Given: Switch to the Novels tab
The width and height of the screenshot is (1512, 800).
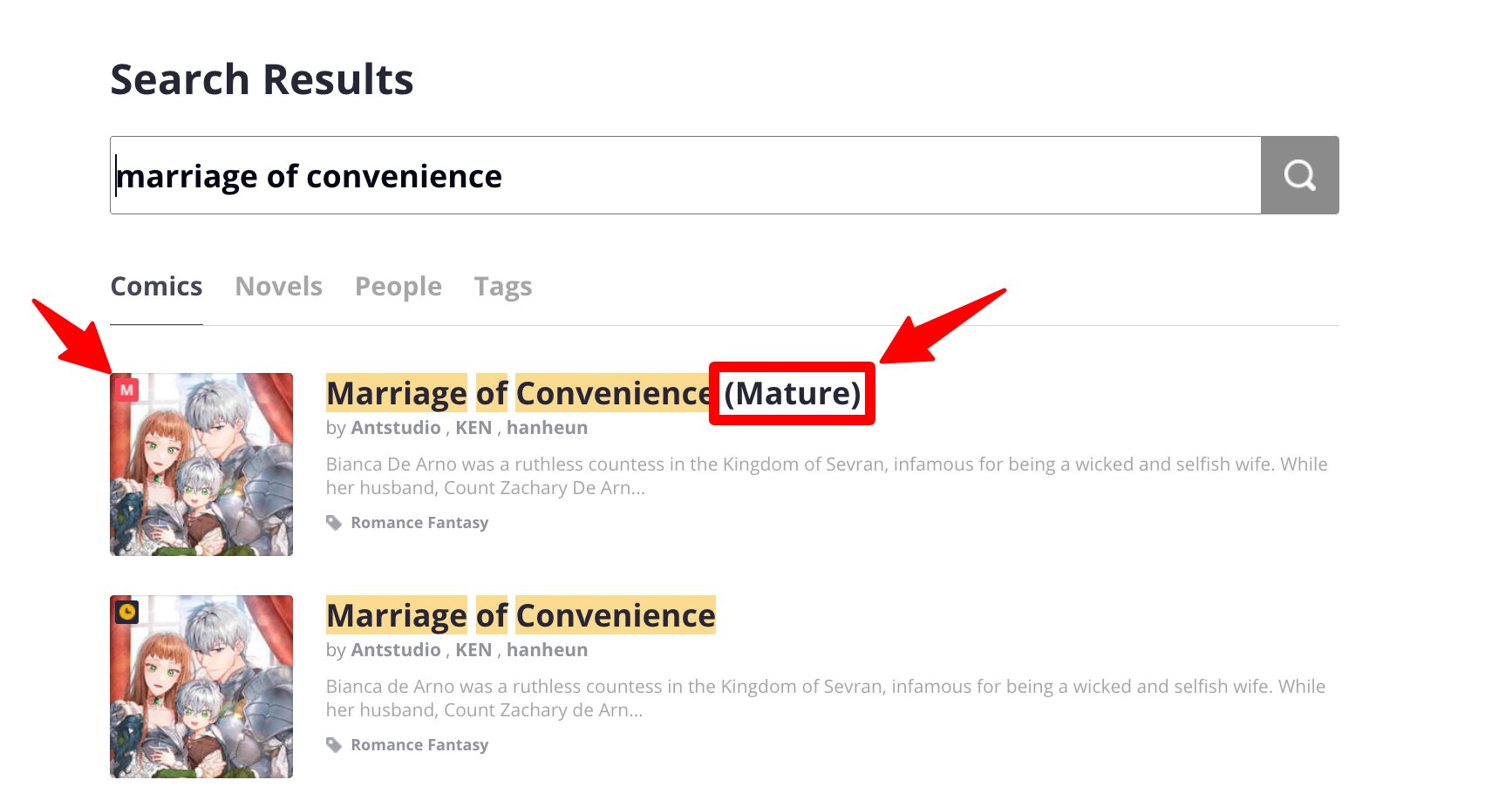Looking at the screenshot, I should 279,287.
